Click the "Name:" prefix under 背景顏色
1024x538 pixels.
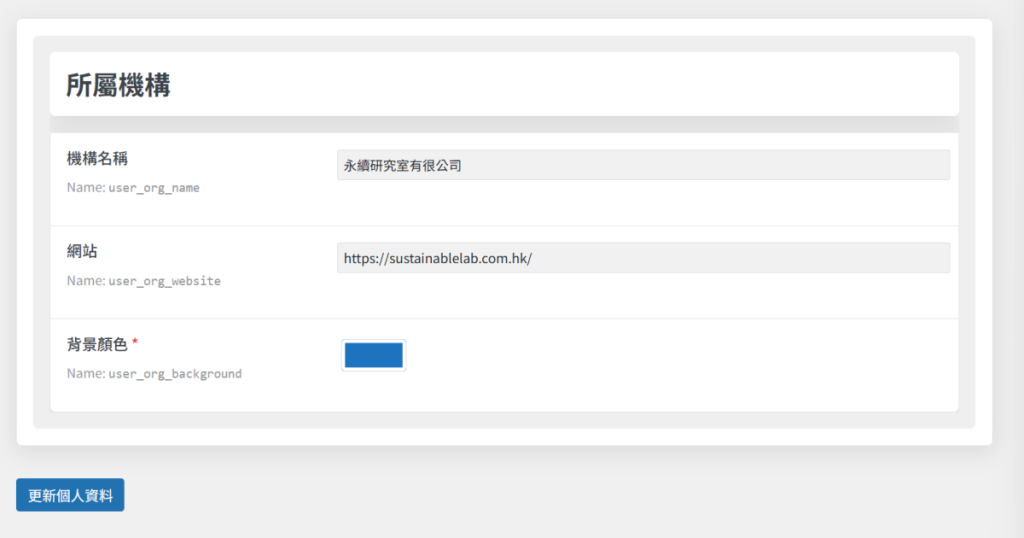(85, 374)
